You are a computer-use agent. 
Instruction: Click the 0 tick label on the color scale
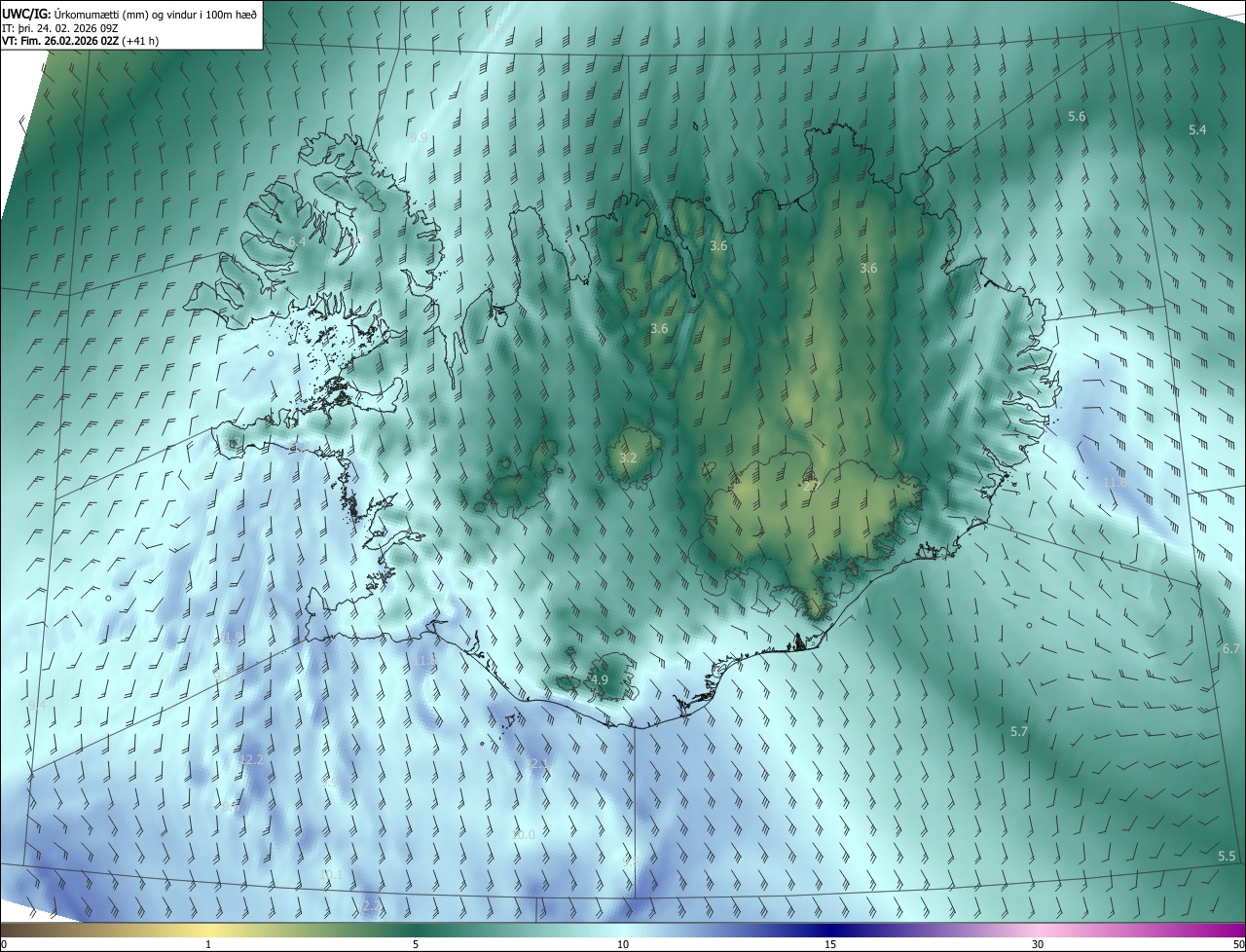[4, 944]
